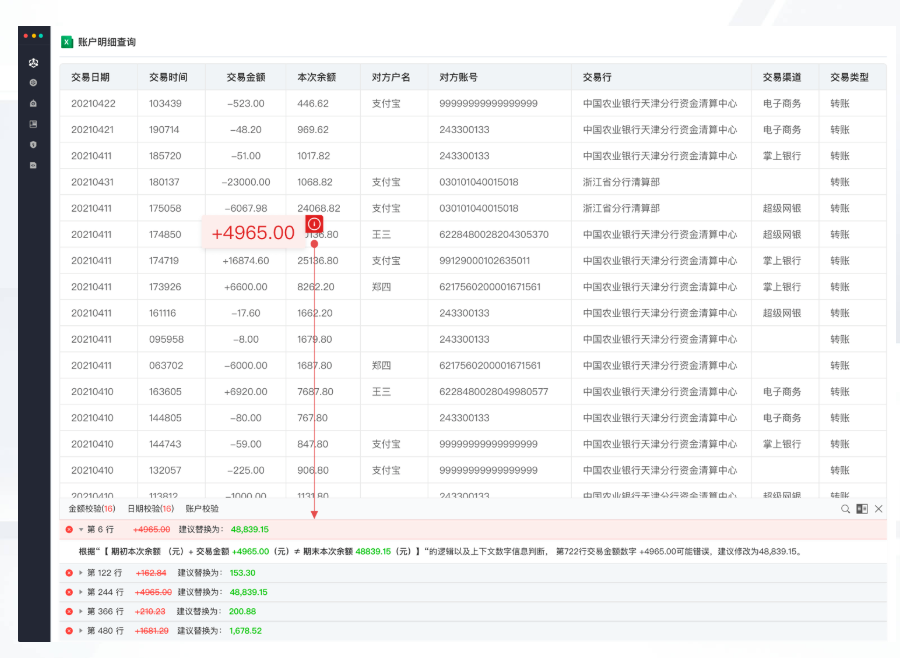900x658 pixels.
Task: Click the account number 9912900010263 5011
Action: (x=484, y=261)
